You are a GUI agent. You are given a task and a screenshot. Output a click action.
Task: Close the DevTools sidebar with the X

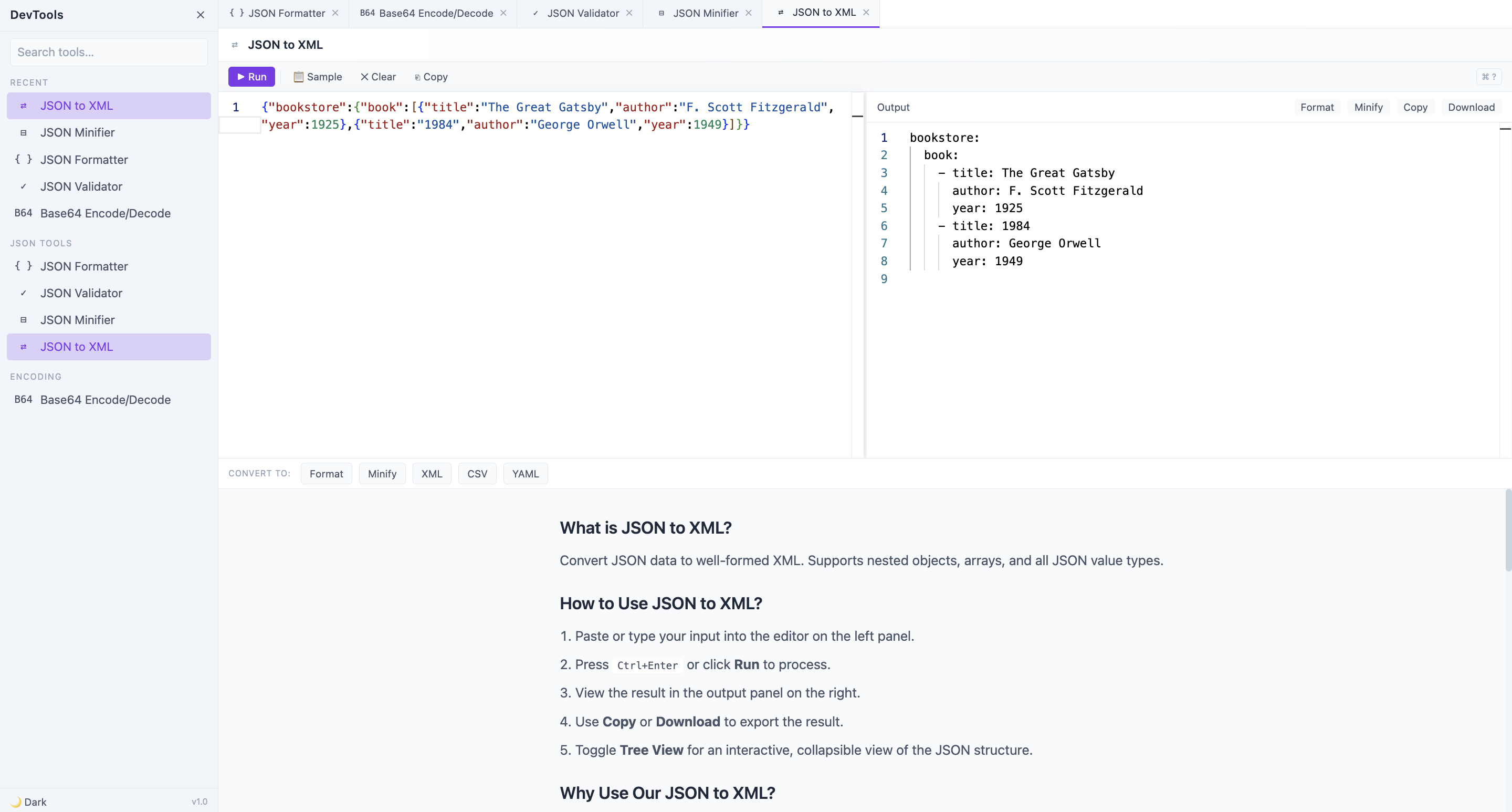(x=200, y=15)
